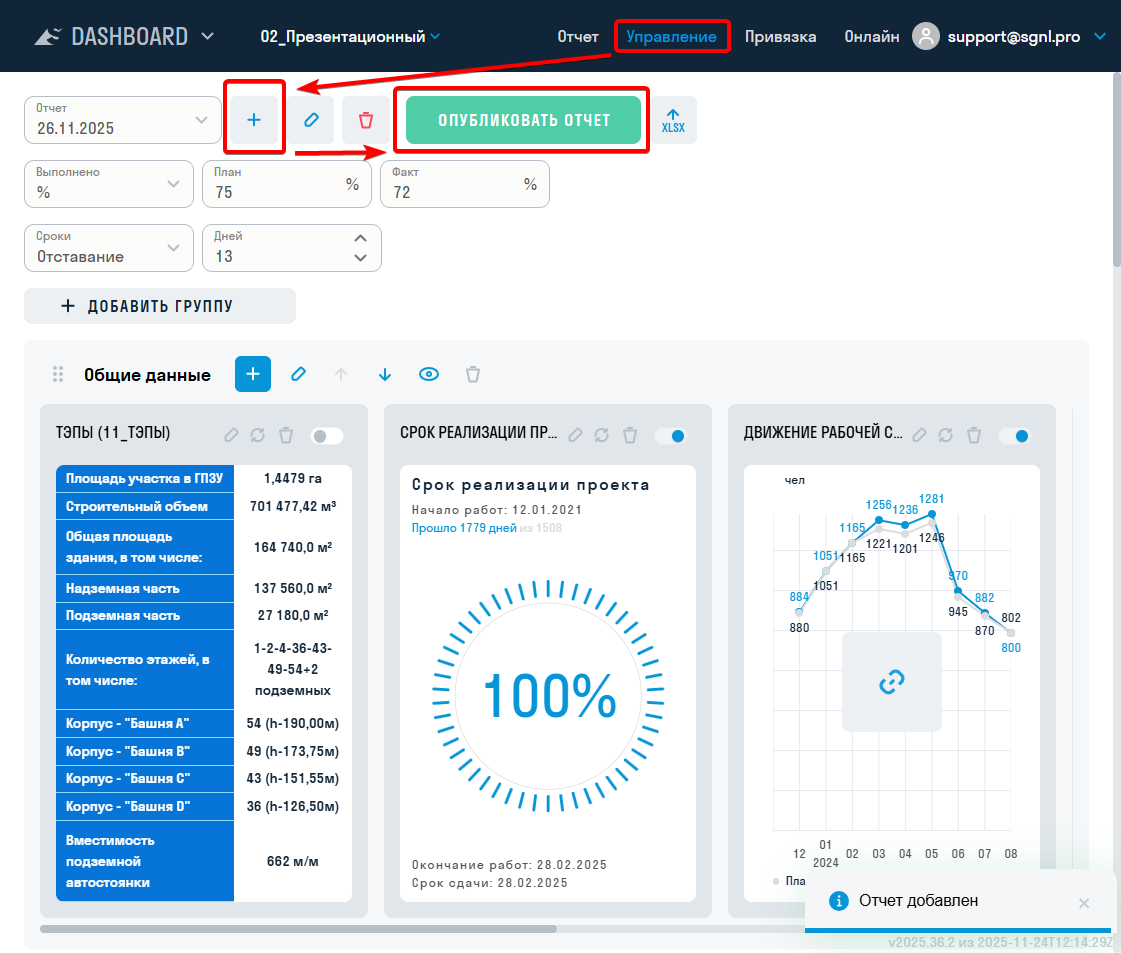
Task: Click blue plus in Общие данные group
Action: point(253,374)
